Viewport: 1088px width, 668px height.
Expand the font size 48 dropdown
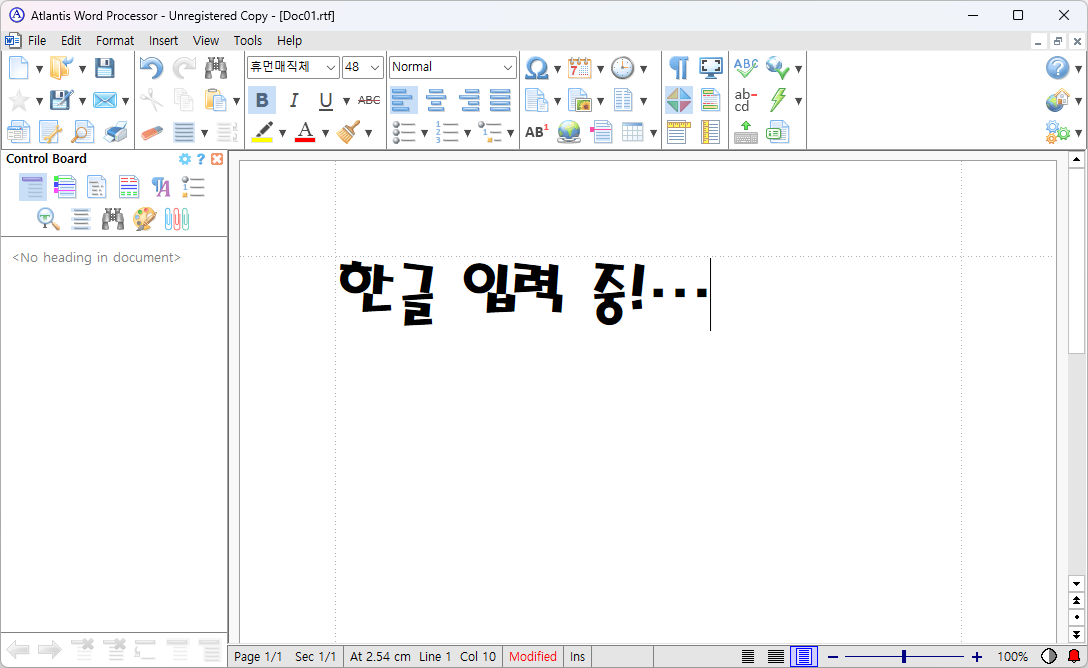click(x=375, y=67)
